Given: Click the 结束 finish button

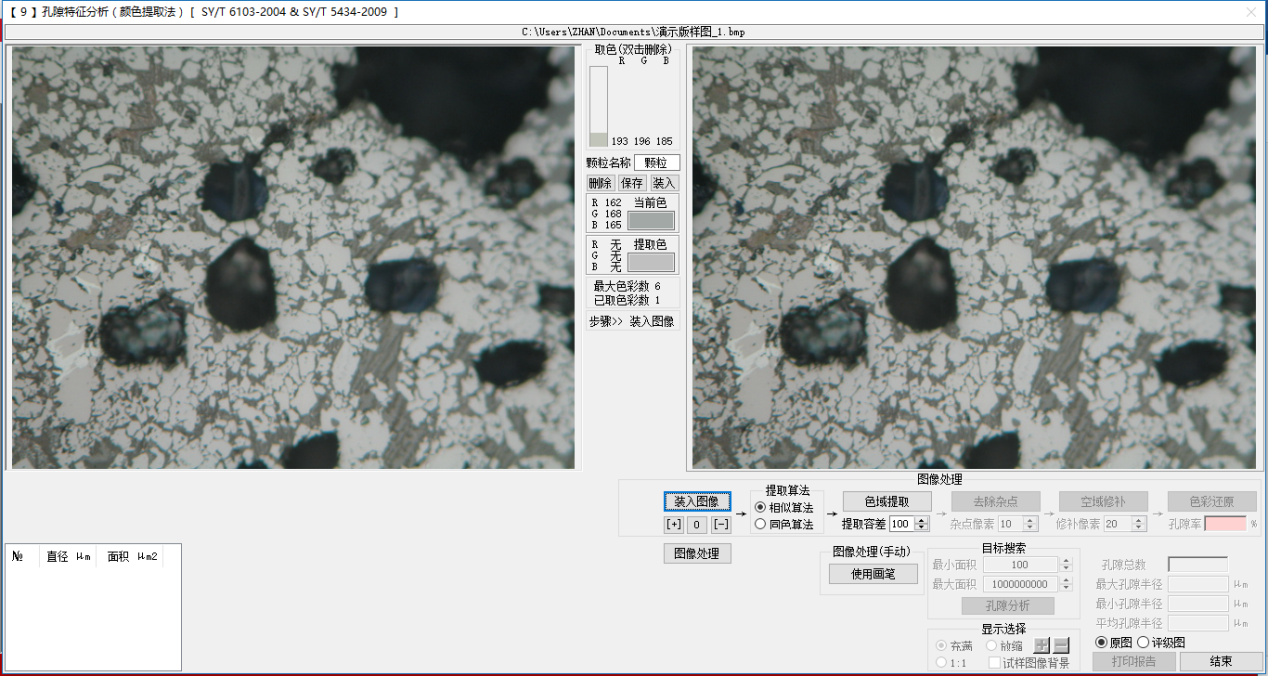Looking at the screenshot, I should [1221, 661].
